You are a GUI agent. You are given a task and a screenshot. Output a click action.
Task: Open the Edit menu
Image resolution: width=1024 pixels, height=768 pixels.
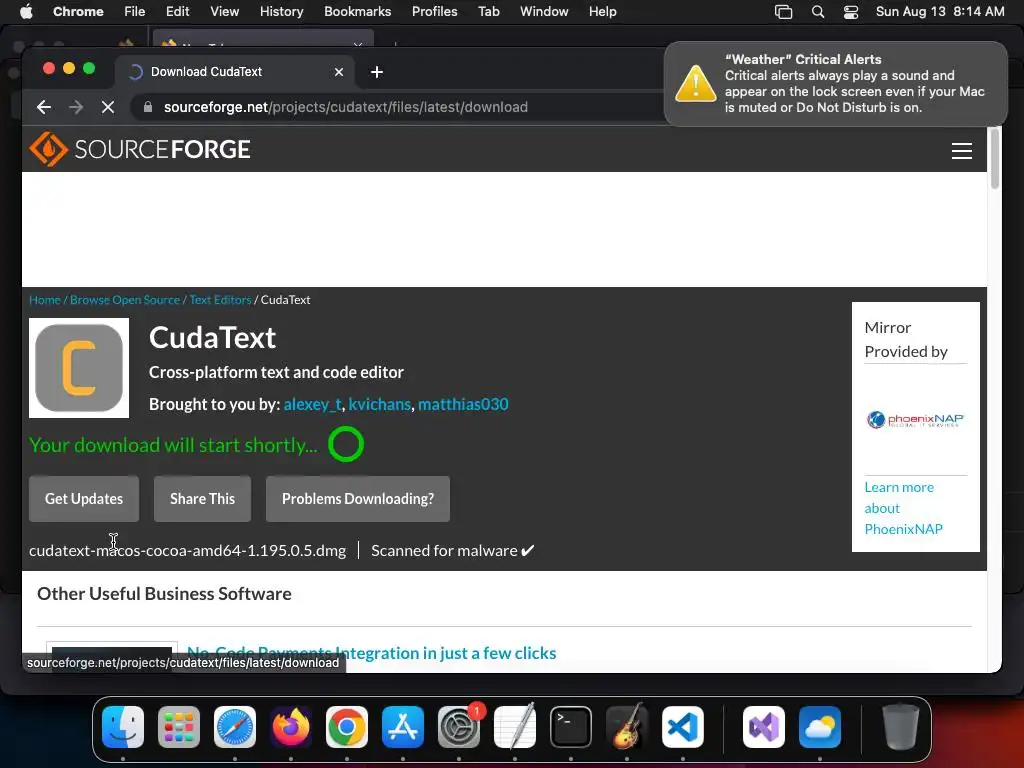(x=177, y=11)
